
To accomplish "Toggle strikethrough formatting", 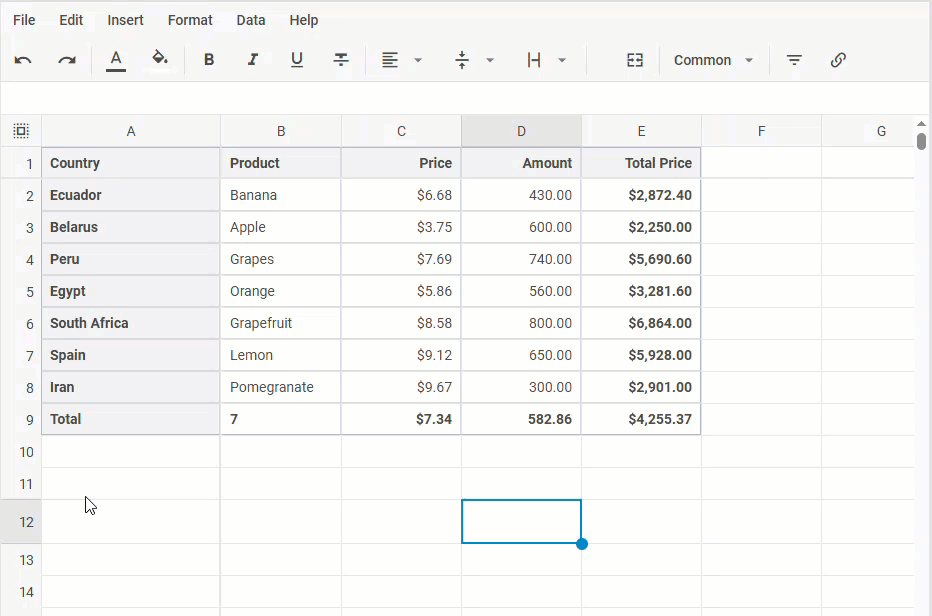I will pos(341,59).
